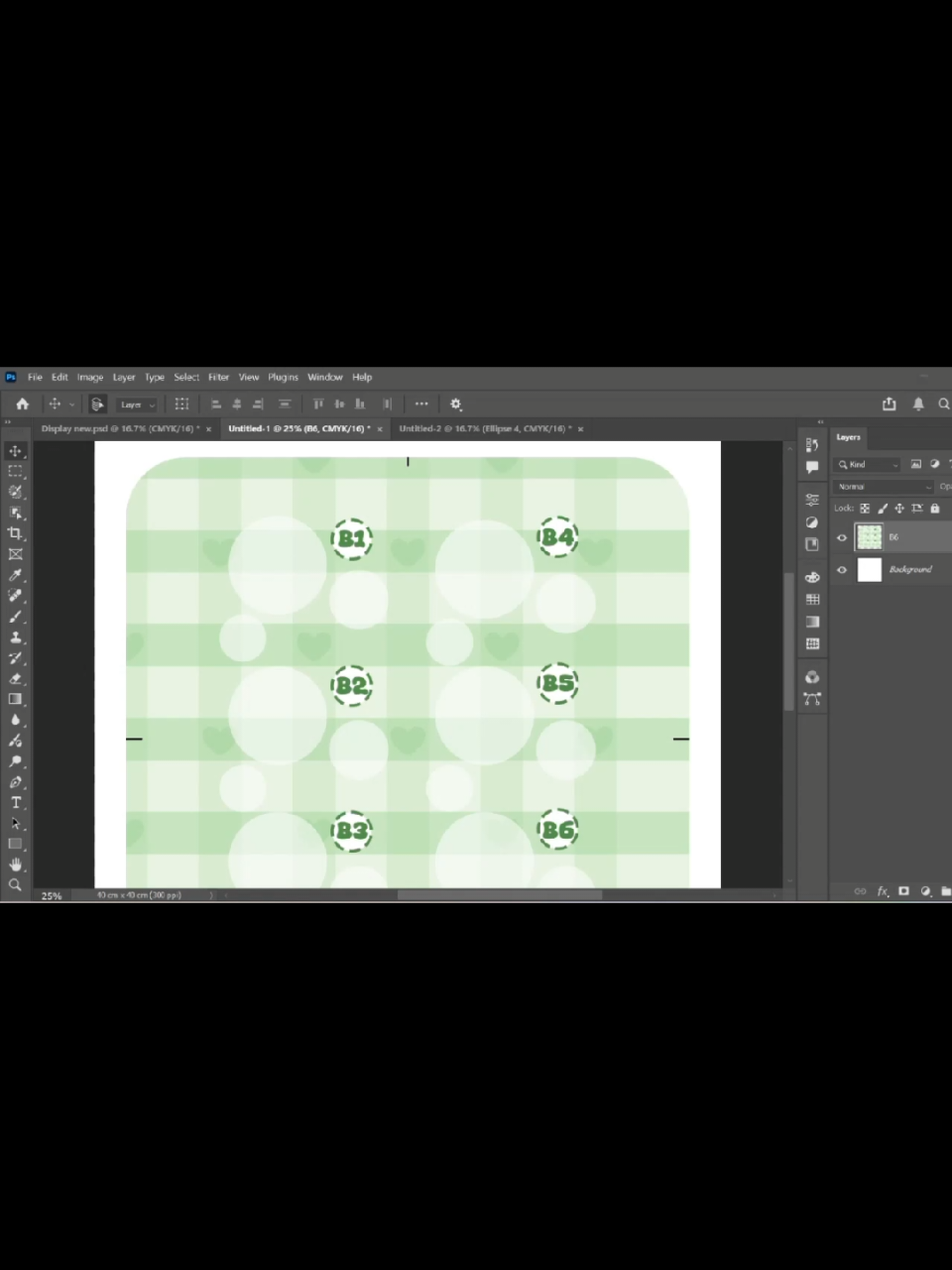952x1270 pixels.
Task: Open the Auto-Select Layer dropdown
Action: [137, 404]
